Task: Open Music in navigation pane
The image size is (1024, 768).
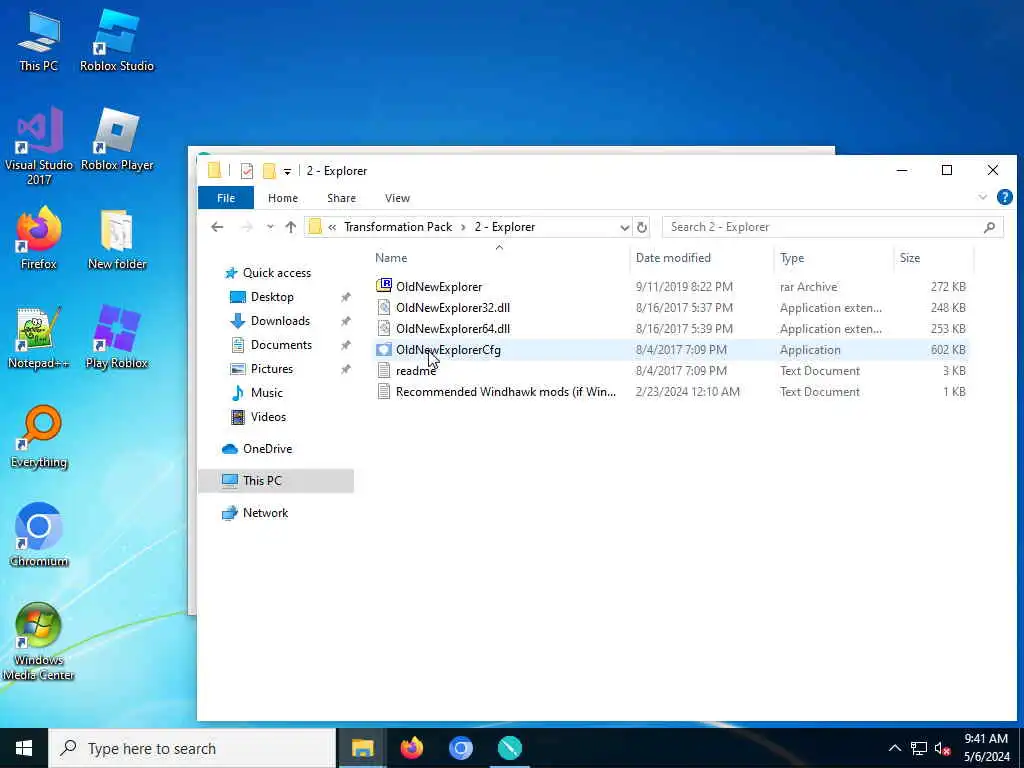Action: 266,392
